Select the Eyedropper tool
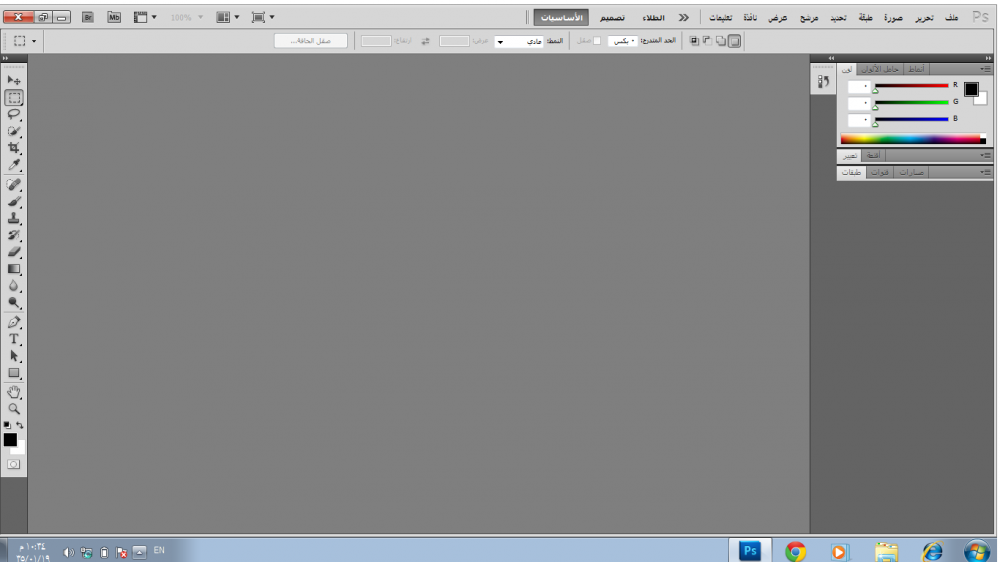The image size is (1000, 562). [14, 165]
